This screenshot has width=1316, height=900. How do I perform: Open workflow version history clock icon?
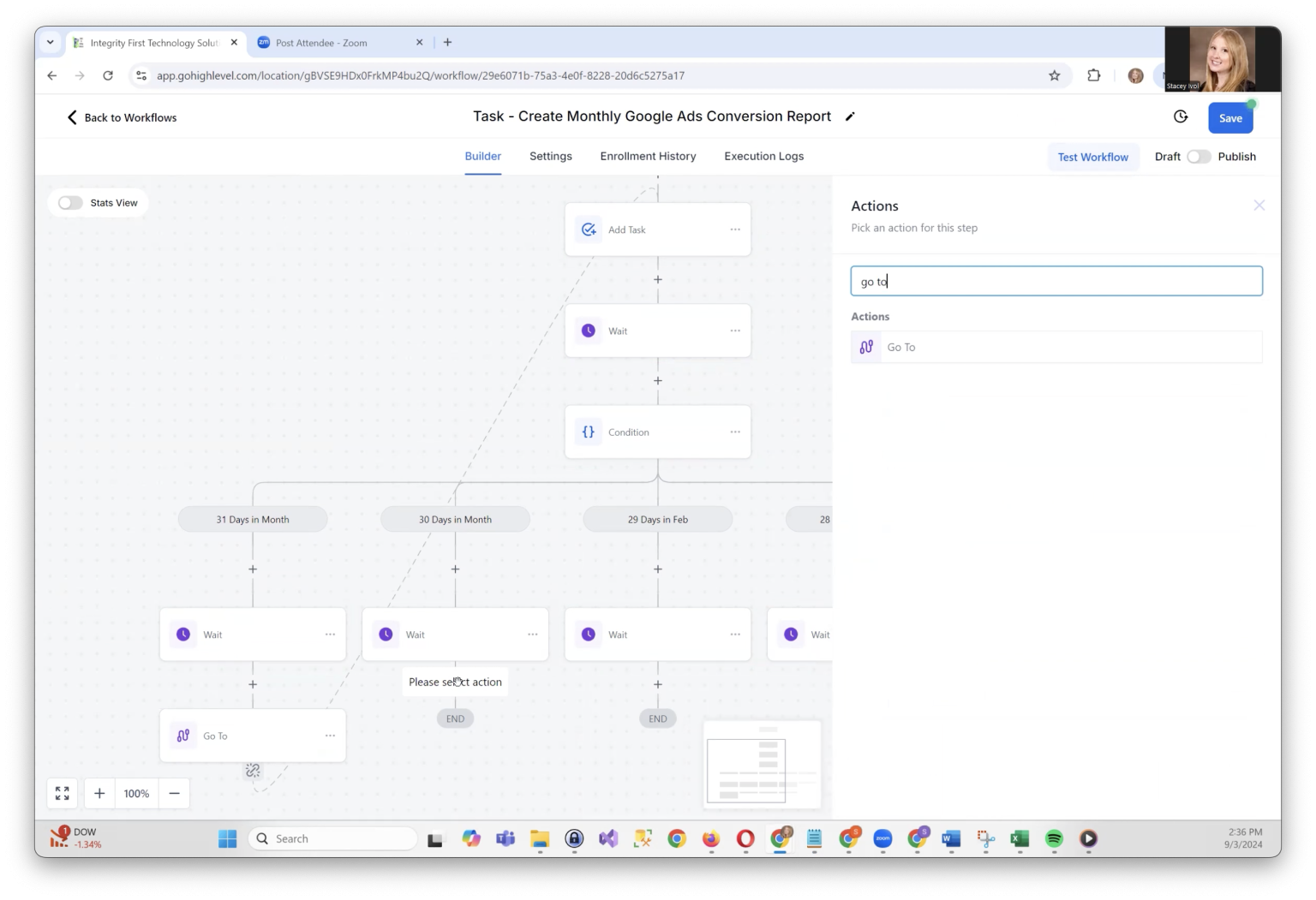1181,116
